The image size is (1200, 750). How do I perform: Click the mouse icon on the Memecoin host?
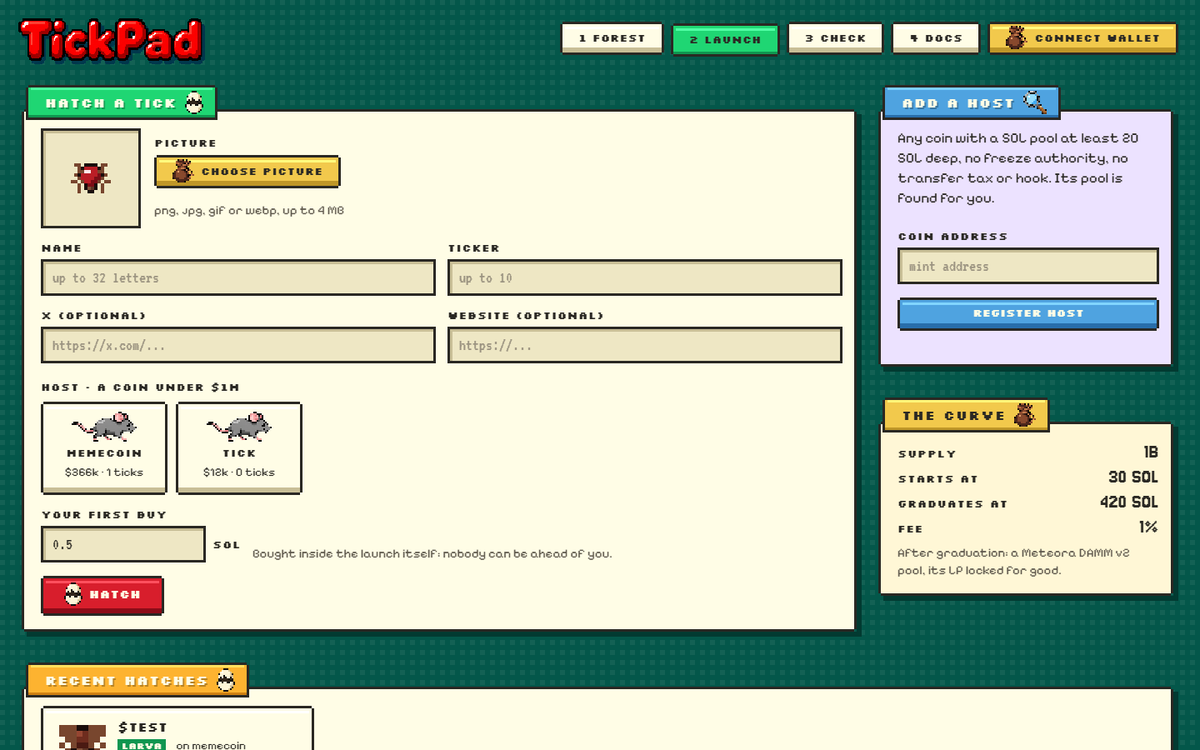point(104,427)
